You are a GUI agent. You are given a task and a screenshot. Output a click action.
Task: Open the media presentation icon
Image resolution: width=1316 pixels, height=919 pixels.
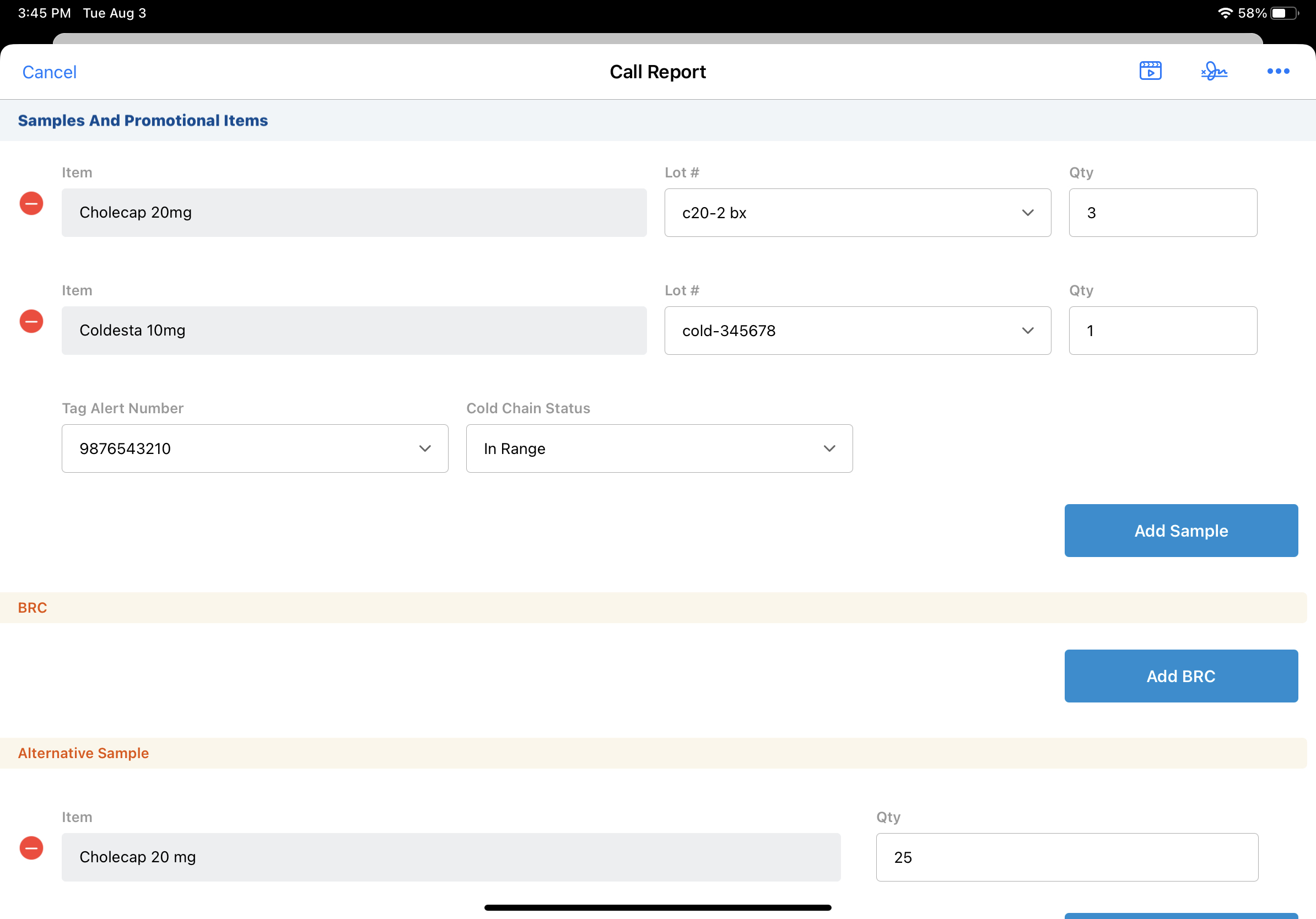point(1150,71)
